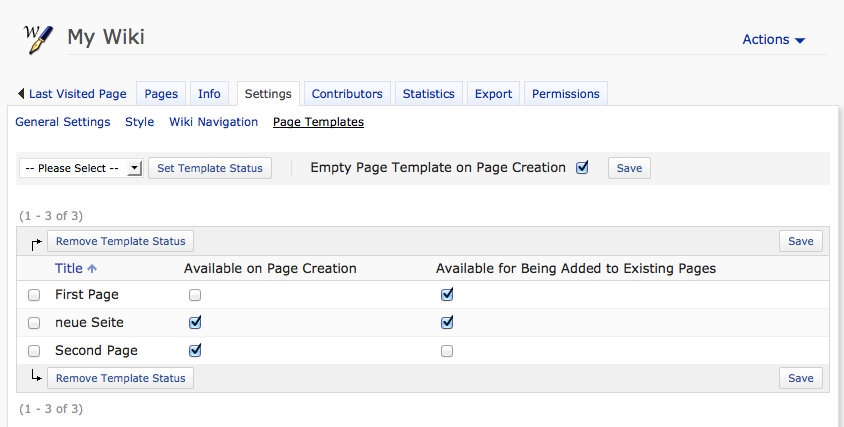Click the wiki pen logo icon
Image resolution: width=844 pixels, height=427 pixels.
point(38,38)
